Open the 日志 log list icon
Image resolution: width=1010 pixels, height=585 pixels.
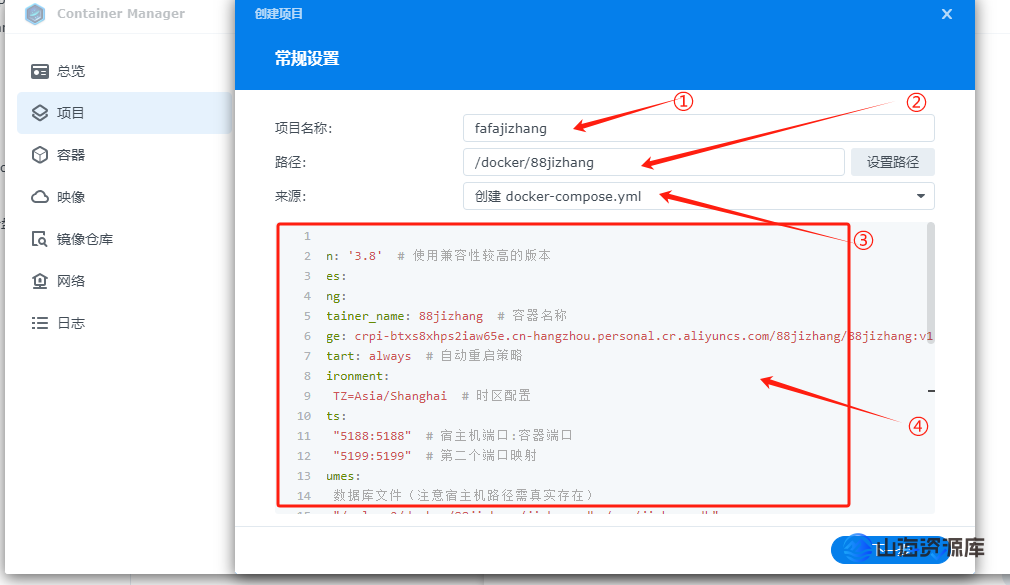pos(40,323)
